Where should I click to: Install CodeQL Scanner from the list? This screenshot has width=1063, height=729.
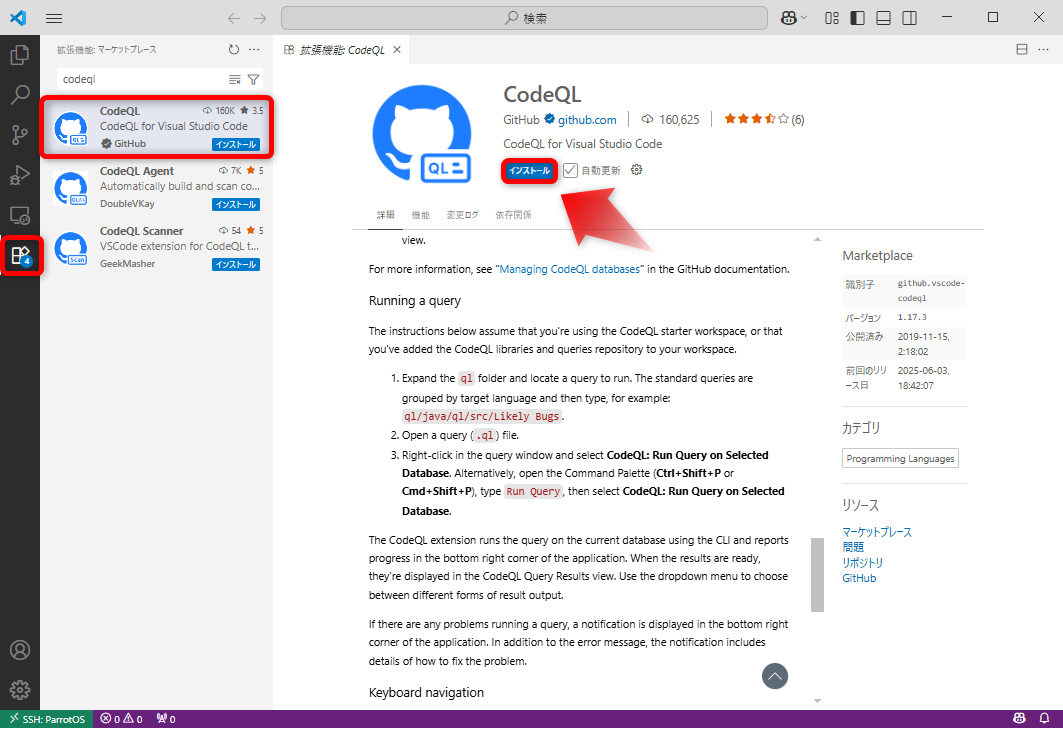[x=236, y=264]
